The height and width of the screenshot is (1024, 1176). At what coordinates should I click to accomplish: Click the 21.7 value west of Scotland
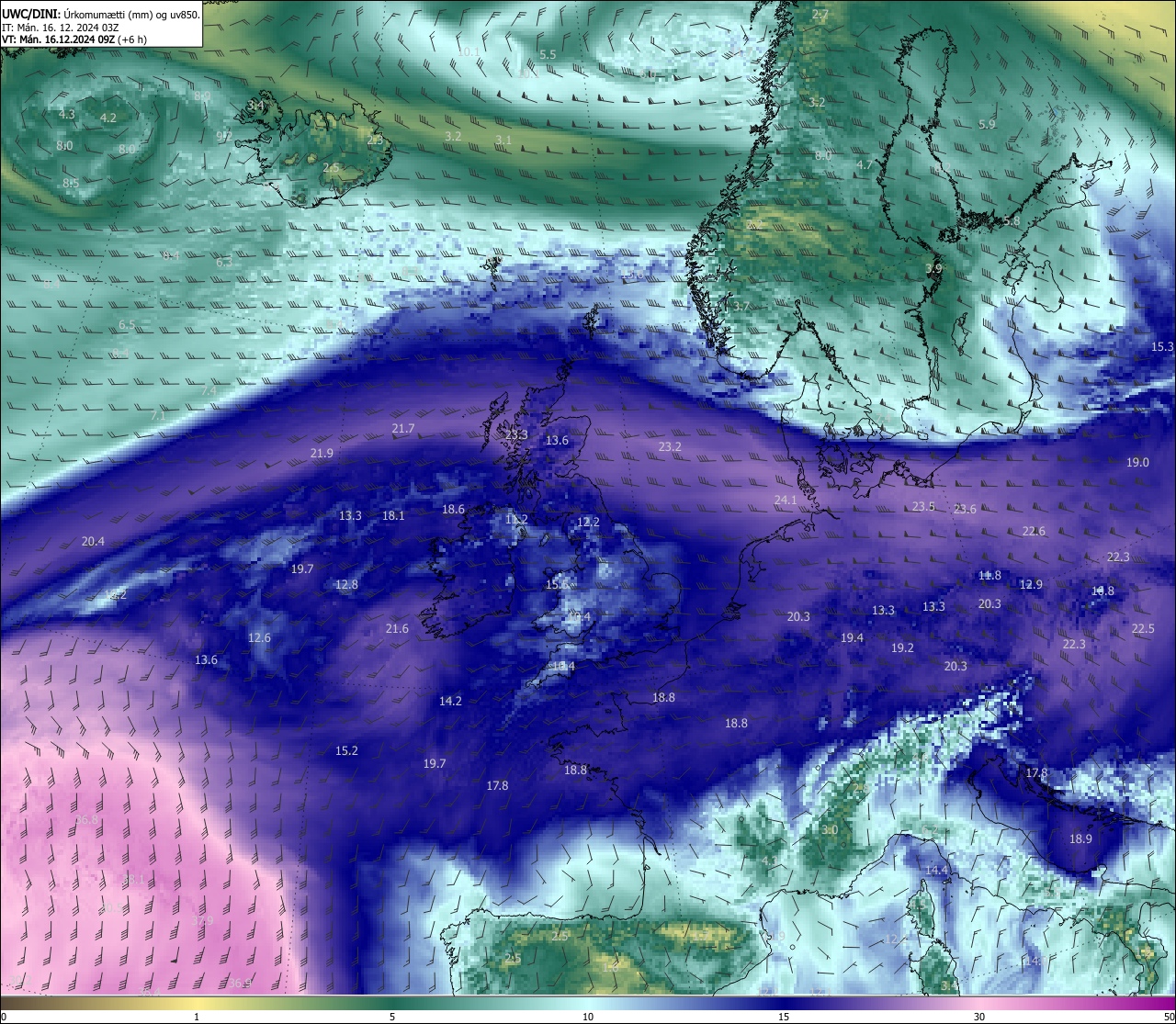(x=403, y=429)
